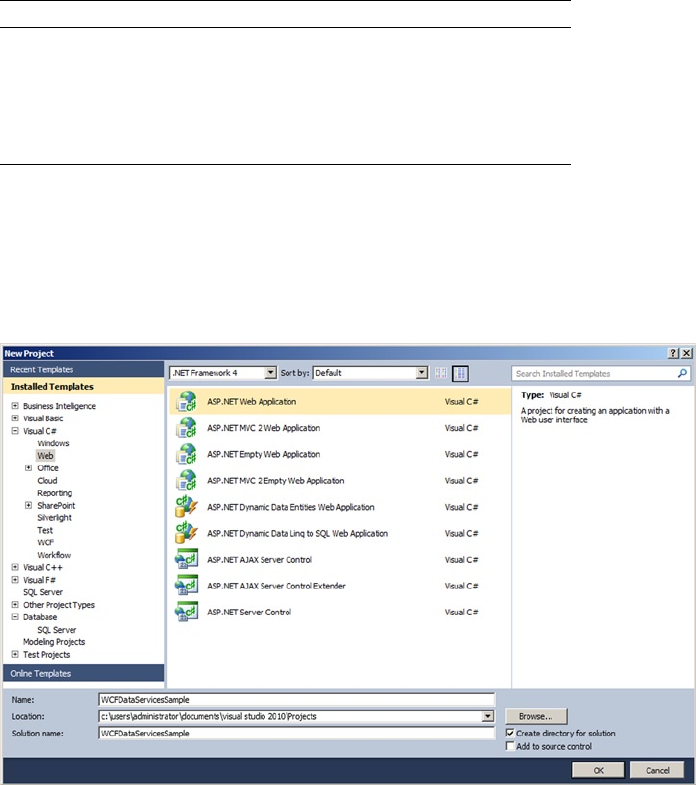Viewport: 696px width, 785px height.
Task: Select 'ASP.NET MVC 2 Empty Web Application' text
Action: click(276, 481)
